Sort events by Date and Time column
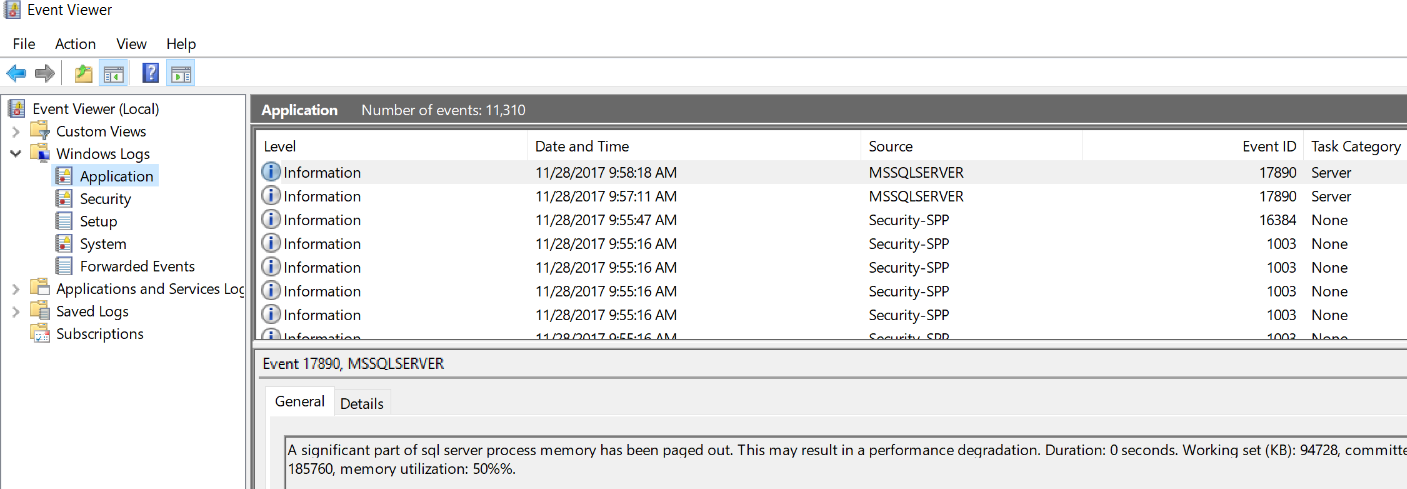The height and width of the screenshot is (489, 1407). (582, 146)
